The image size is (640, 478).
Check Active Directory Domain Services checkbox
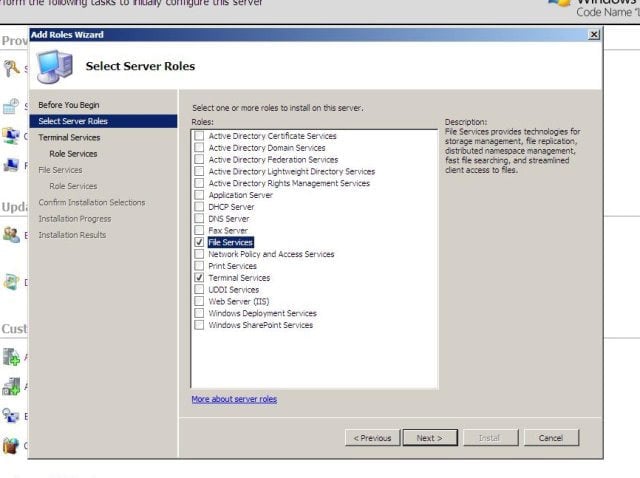click(x=199, y=147)
